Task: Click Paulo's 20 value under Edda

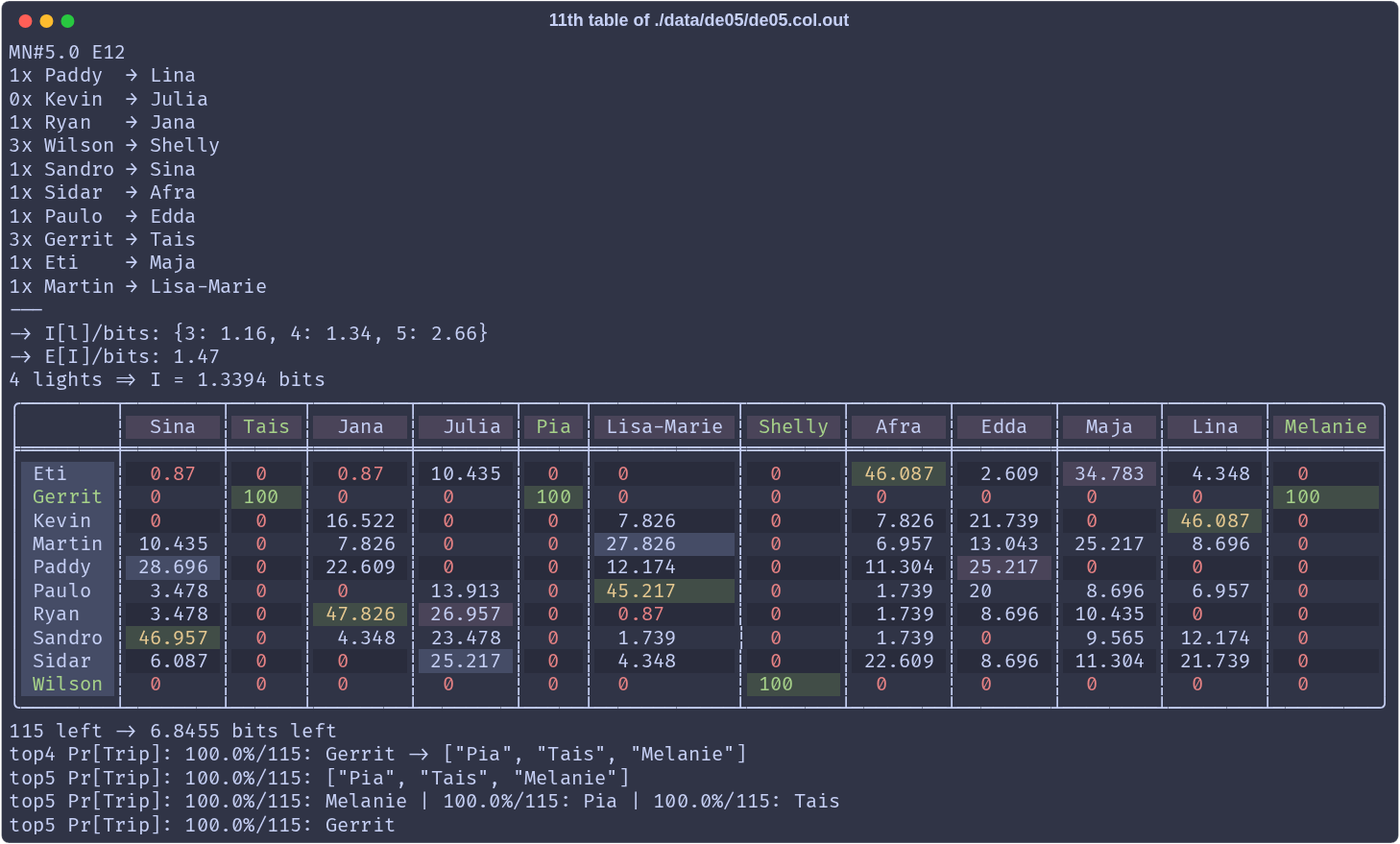Action: pyautogui.click(x=980, y=591)
